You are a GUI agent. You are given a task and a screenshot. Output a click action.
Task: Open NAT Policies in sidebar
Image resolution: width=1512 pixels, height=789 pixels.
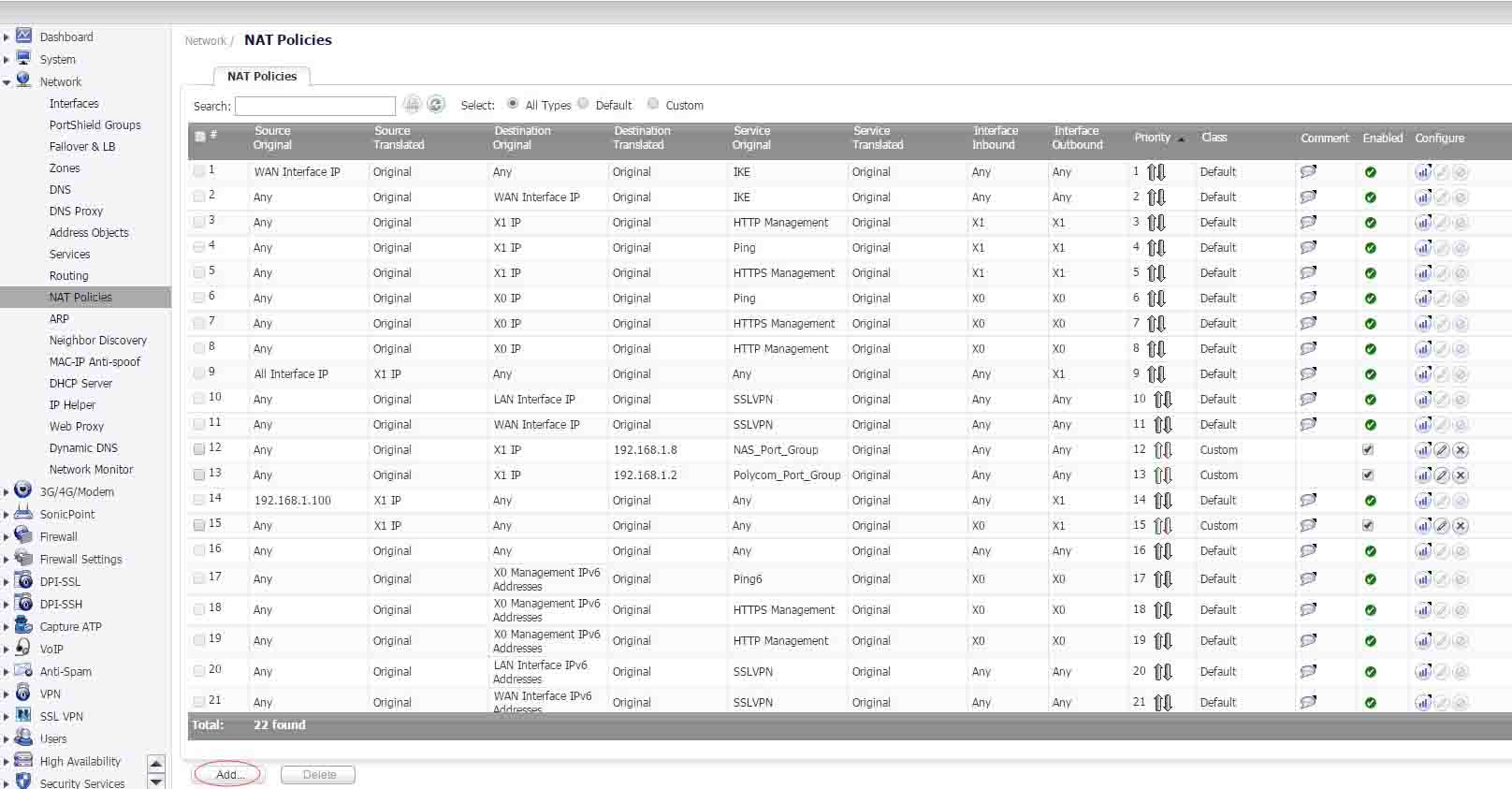click(80, 298)
